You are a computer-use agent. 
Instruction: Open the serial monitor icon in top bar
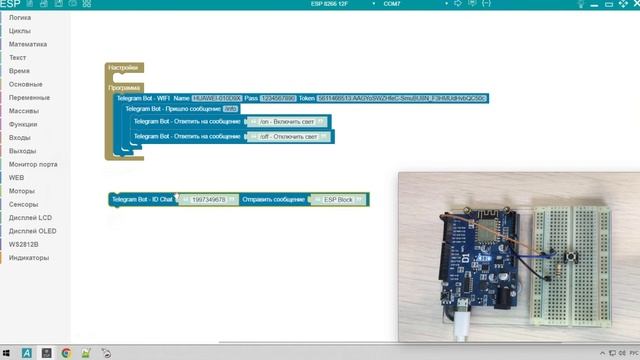472,3
